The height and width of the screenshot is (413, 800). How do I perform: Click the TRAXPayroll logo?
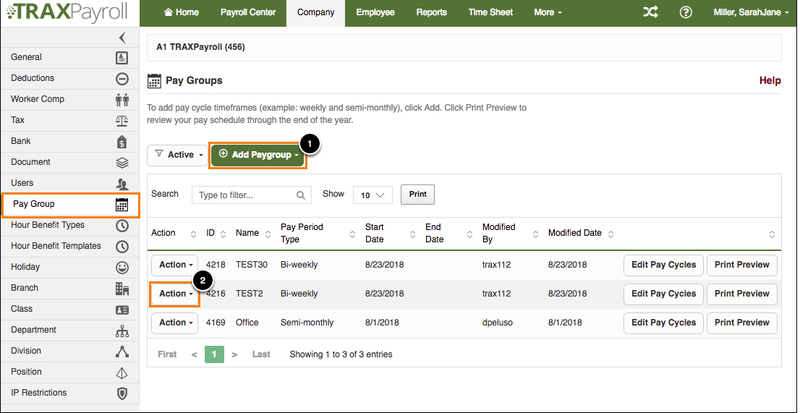tap(67, 12)
